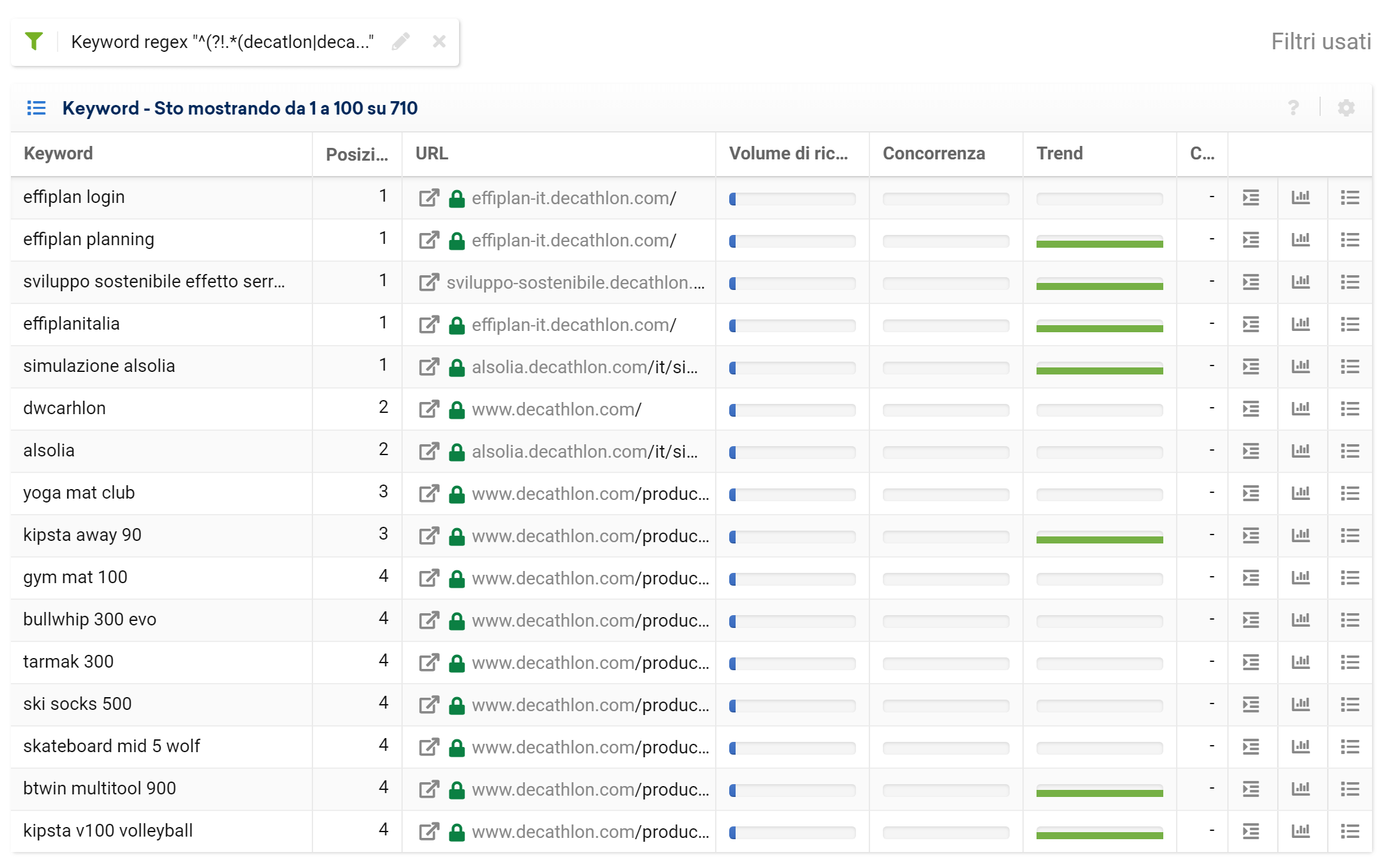Viewport: 1388px width, 868px height.
Task: Open the chart icon for effiplan planning
Action: coord(1300,240)
